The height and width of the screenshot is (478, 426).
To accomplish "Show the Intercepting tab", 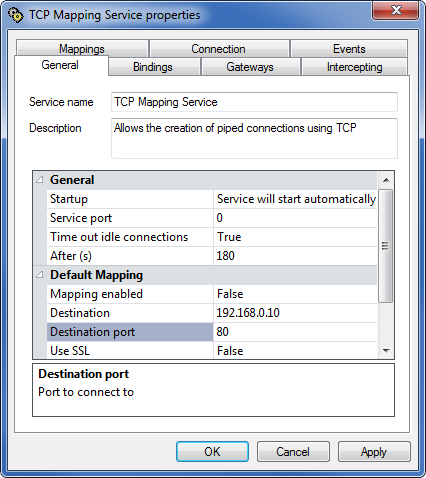I will click(354, 67).
